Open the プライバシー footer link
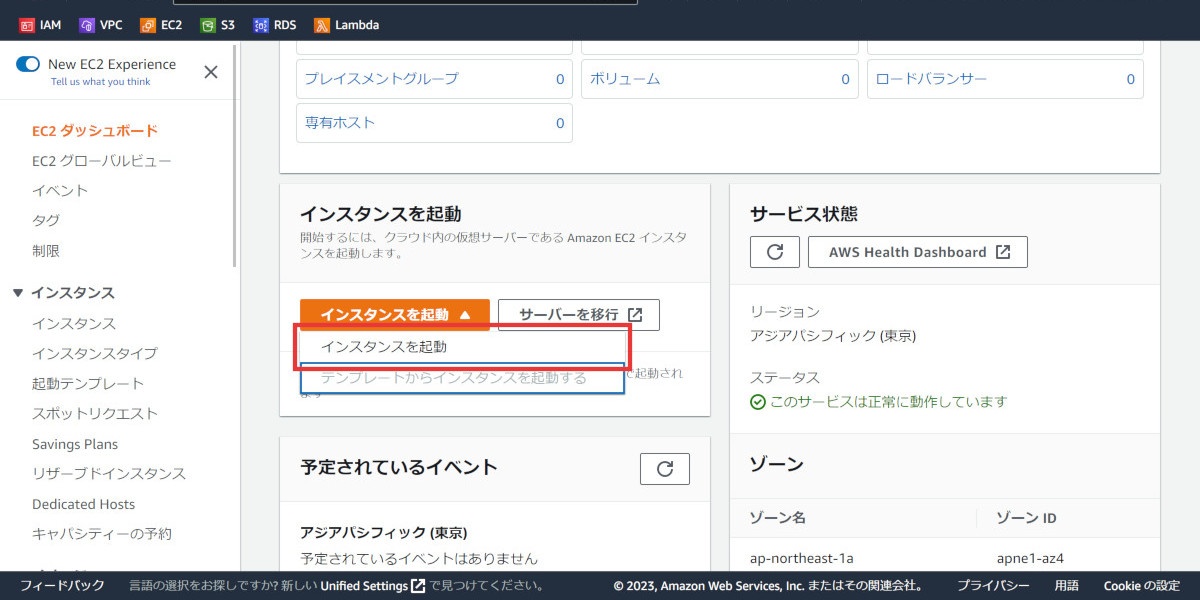Screen dimensions: 1200x600 tap(993, 586)
